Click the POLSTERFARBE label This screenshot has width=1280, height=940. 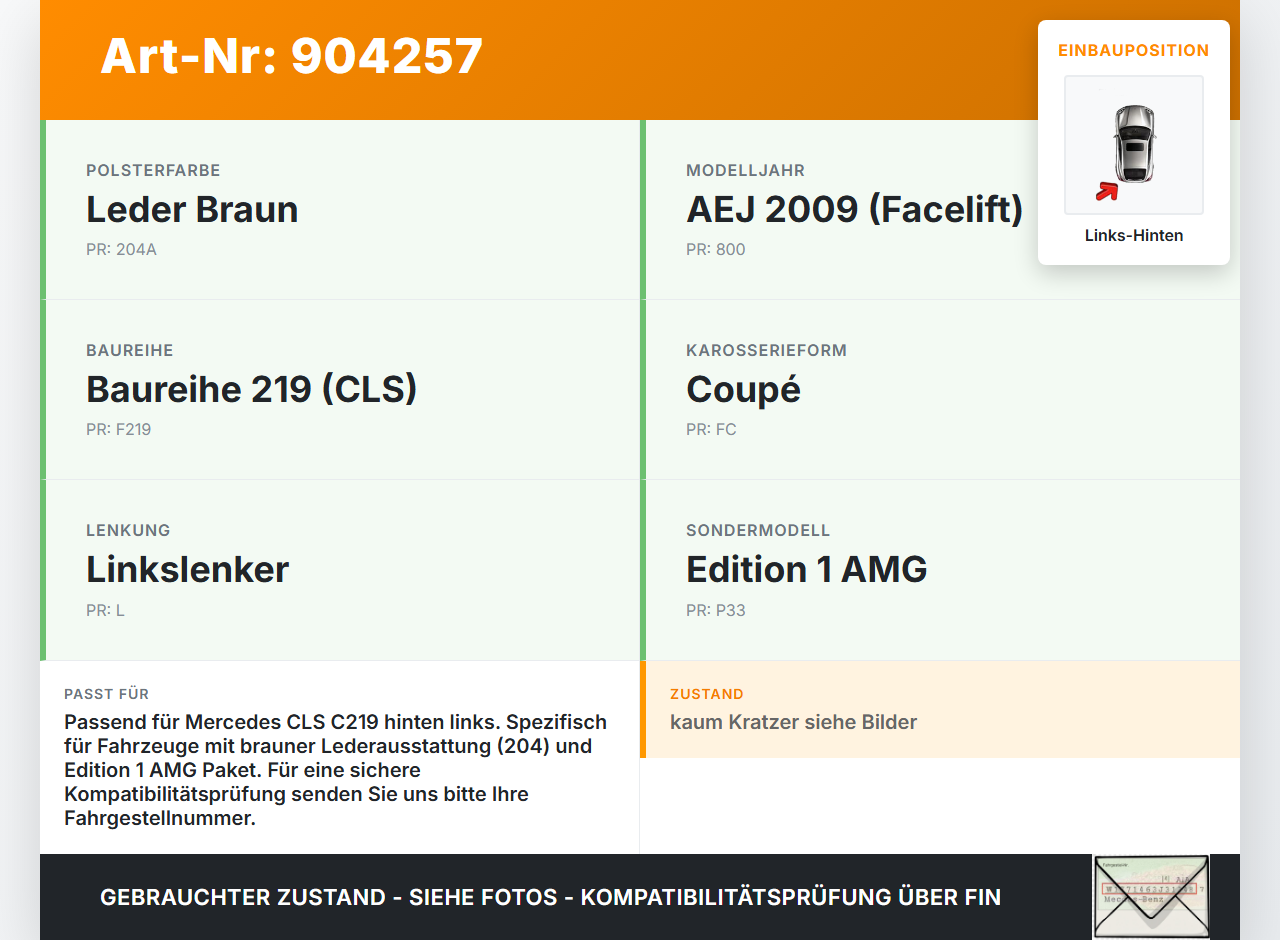tap(153, 171)
